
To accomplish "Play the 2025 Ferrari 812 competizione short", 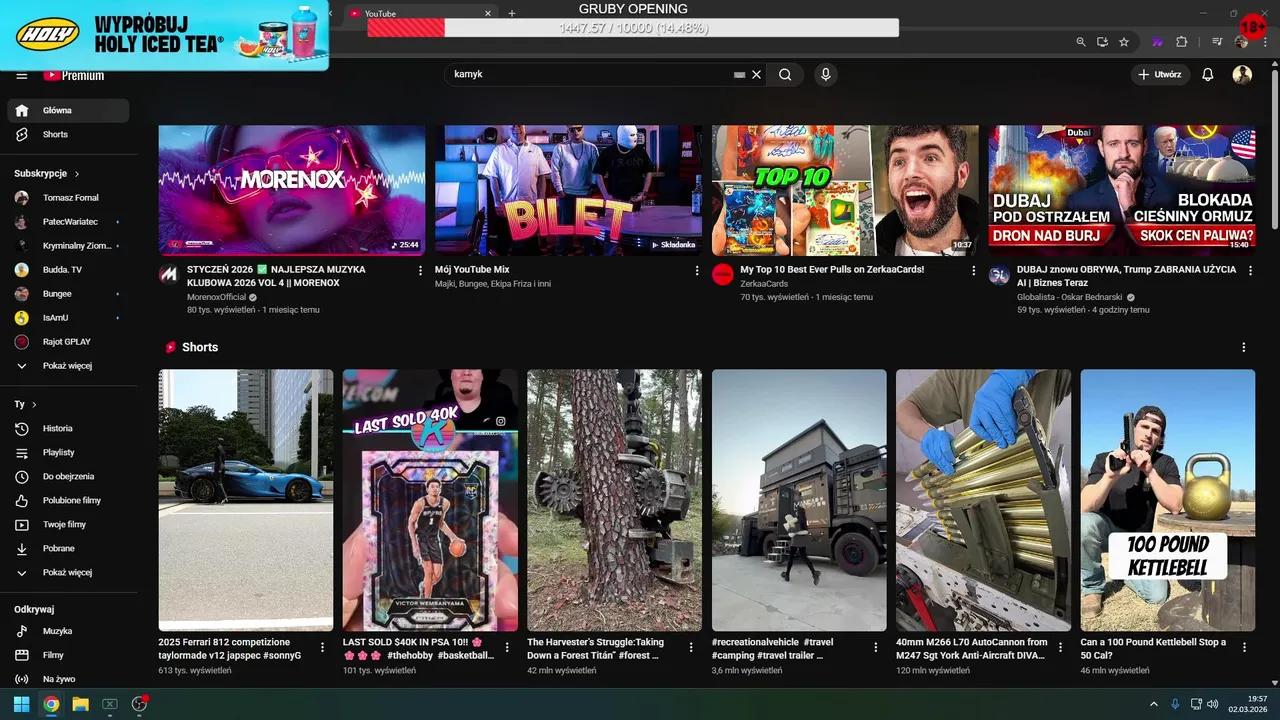I will coord(246,500).
